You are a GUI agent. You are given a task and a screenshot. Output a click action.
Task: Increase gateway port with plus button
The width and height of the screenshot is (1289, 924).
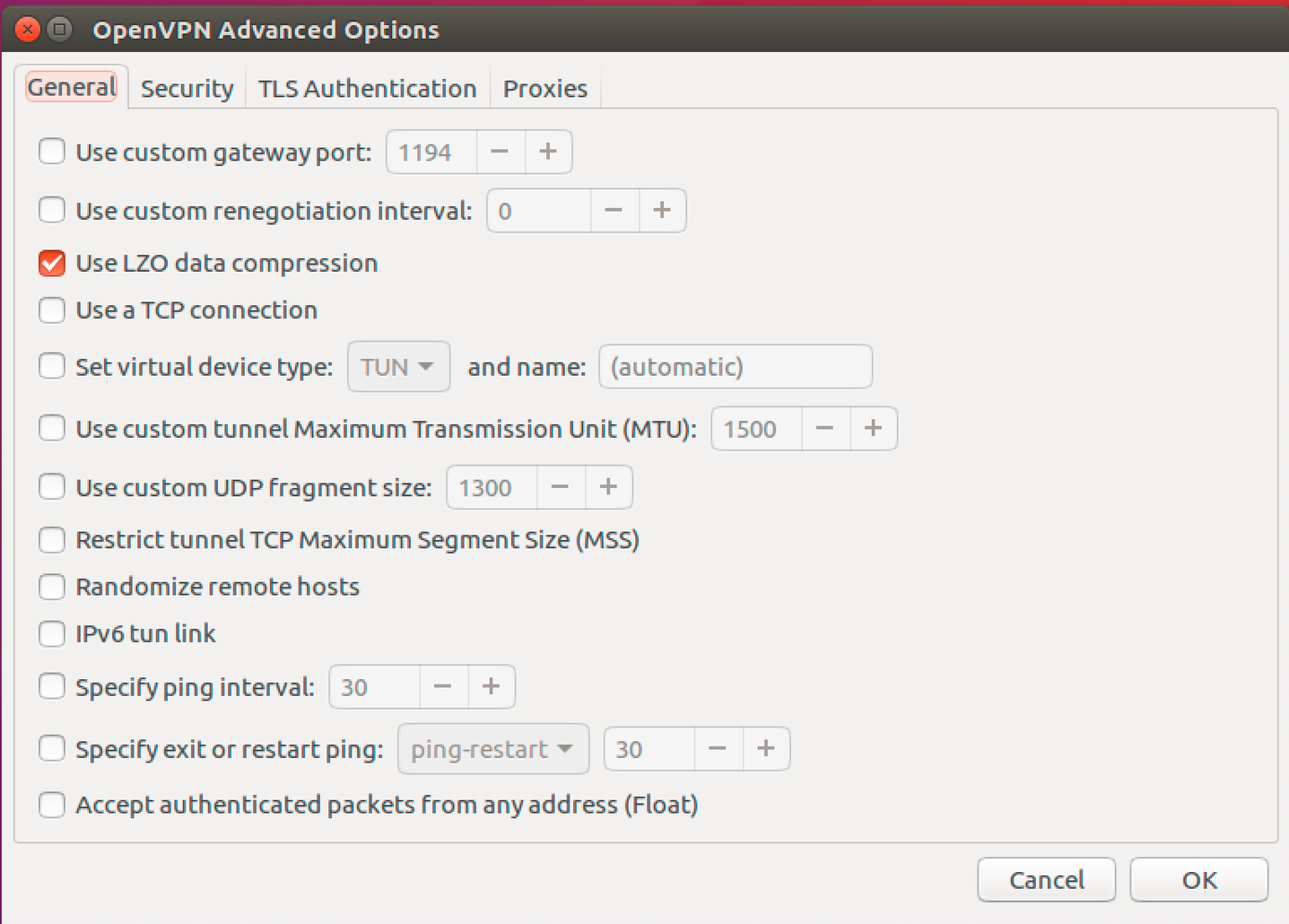548,152
